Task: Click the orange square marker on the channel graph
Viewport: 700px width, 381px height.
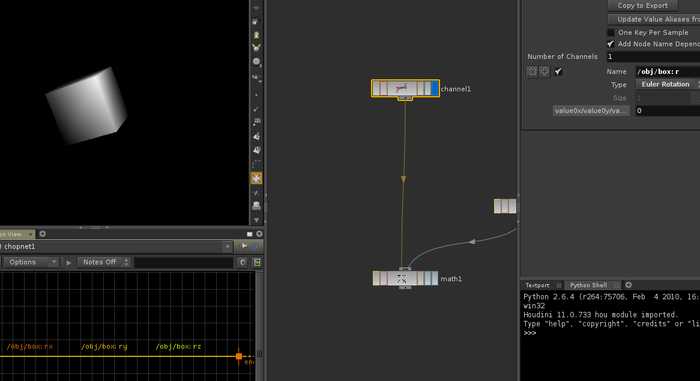Action: point(239,356)
